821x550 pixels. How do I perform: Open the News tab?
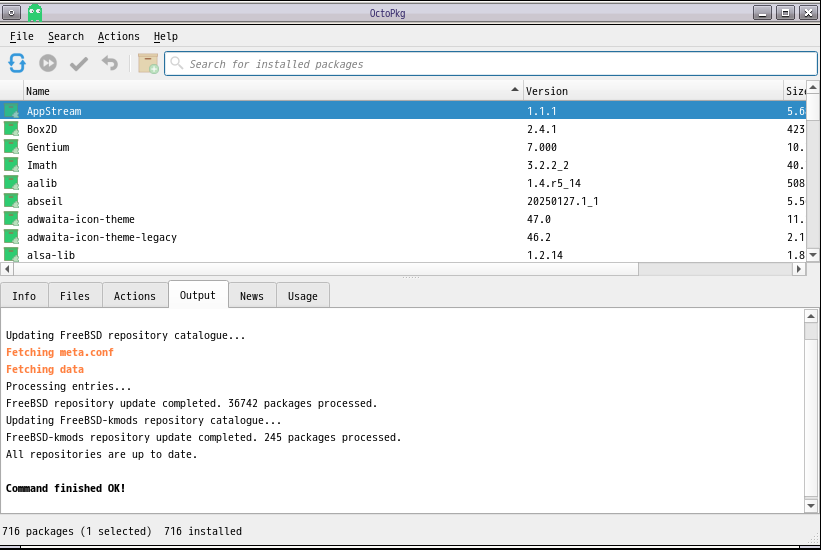click(x=252, y=296)
